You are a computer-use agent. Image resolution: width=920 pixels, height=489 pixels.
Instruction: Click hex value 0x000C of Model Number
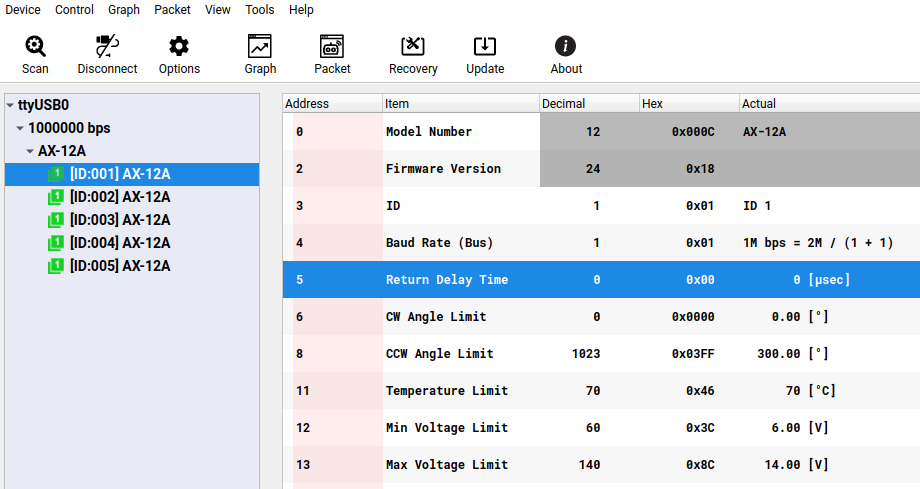(x=693, y=131)
